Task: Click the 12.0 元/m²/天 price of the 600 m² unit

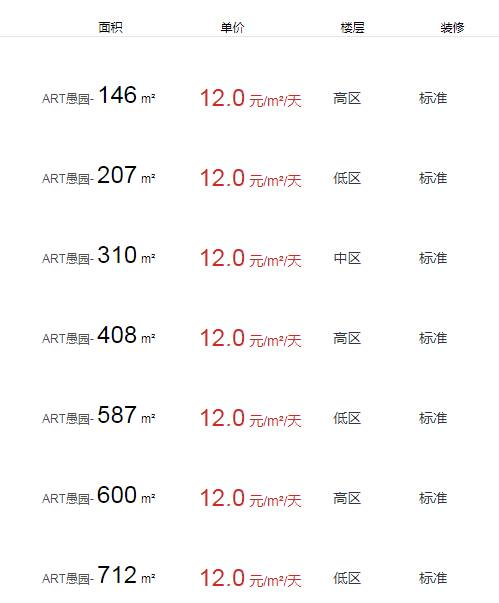Action: tap(251, 498)
